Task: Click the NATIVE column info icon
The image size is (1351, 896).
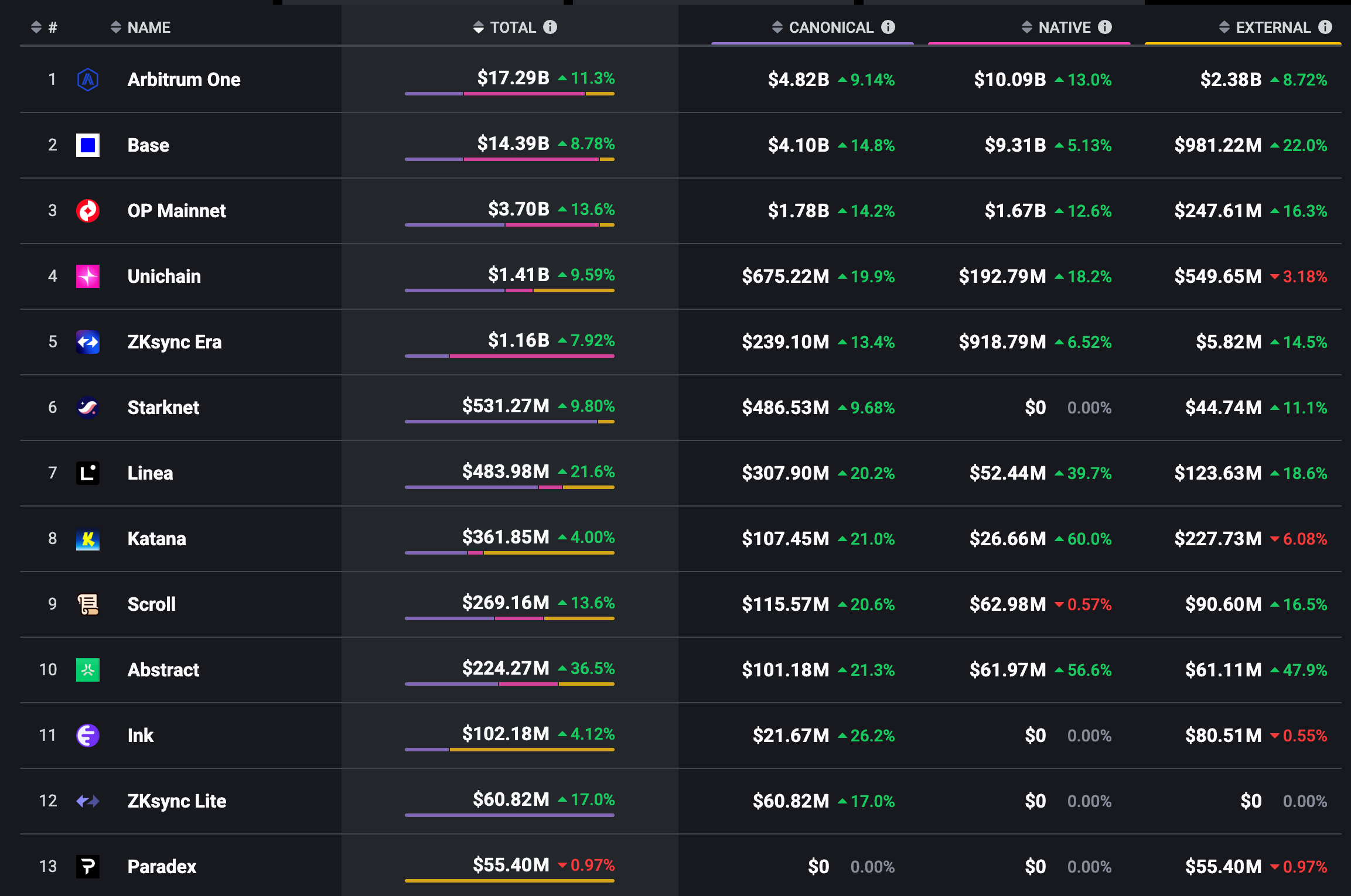Action: click(x=1105, y=27)
